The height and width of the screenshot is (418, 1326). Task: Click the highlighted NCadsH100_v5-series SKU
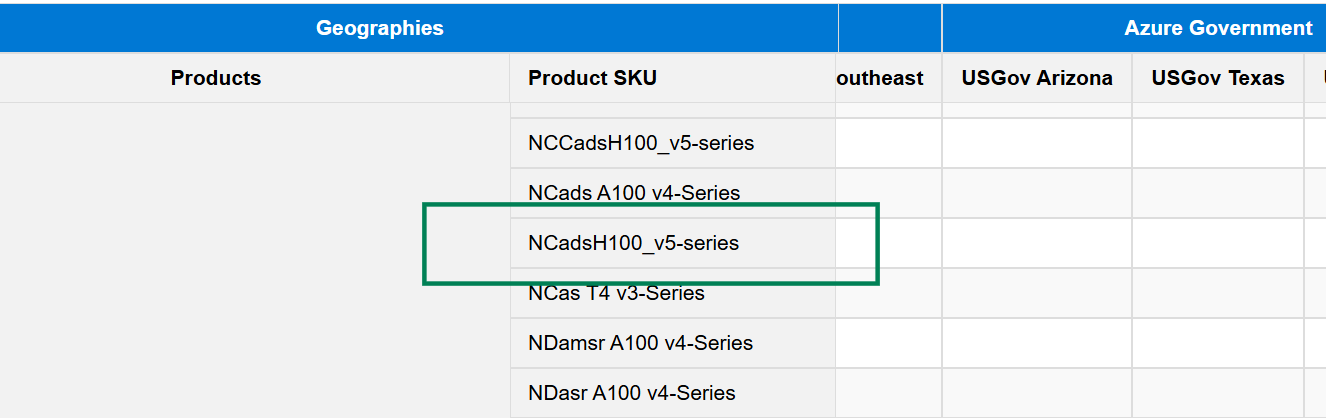tap(633, 243)
